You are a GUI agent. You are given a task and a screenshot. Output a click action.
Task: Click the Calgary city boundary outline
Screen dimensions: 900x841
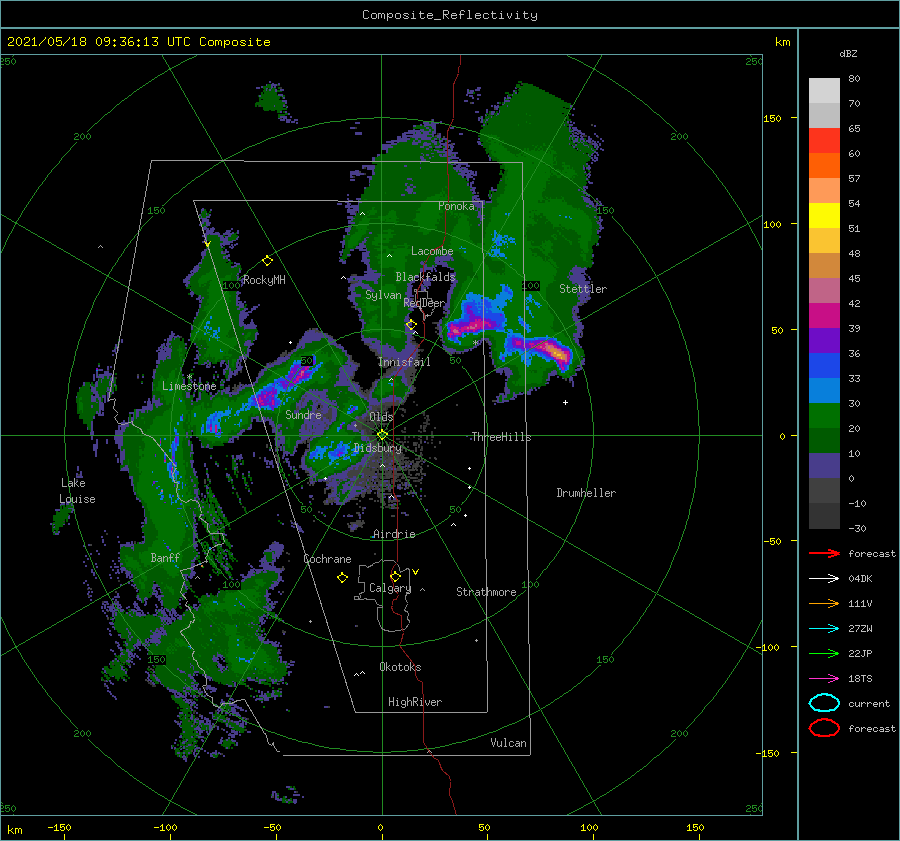[383, 597]
